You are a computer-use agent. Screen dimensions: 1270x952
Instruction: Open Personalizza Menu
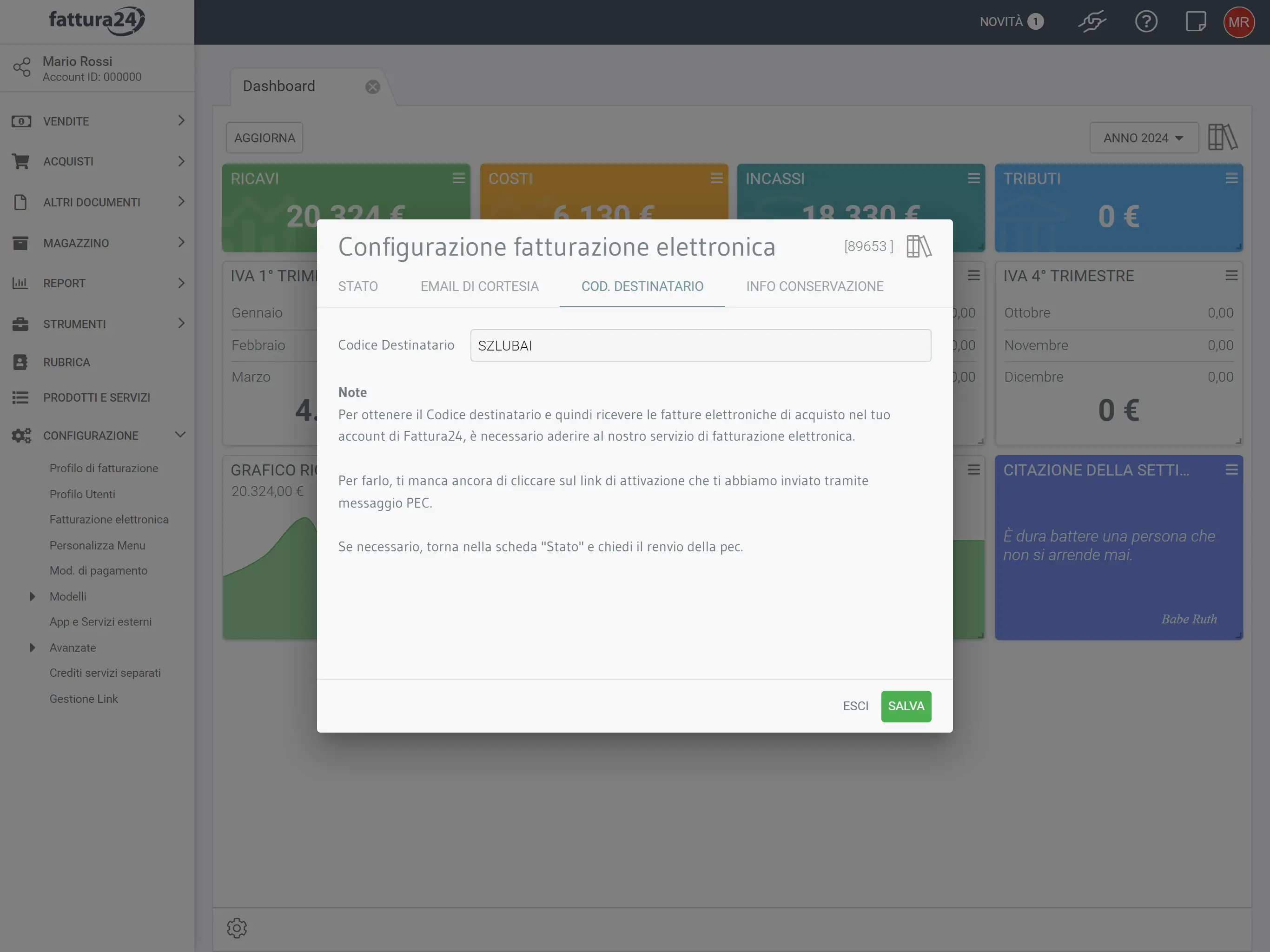coord(98,545)
